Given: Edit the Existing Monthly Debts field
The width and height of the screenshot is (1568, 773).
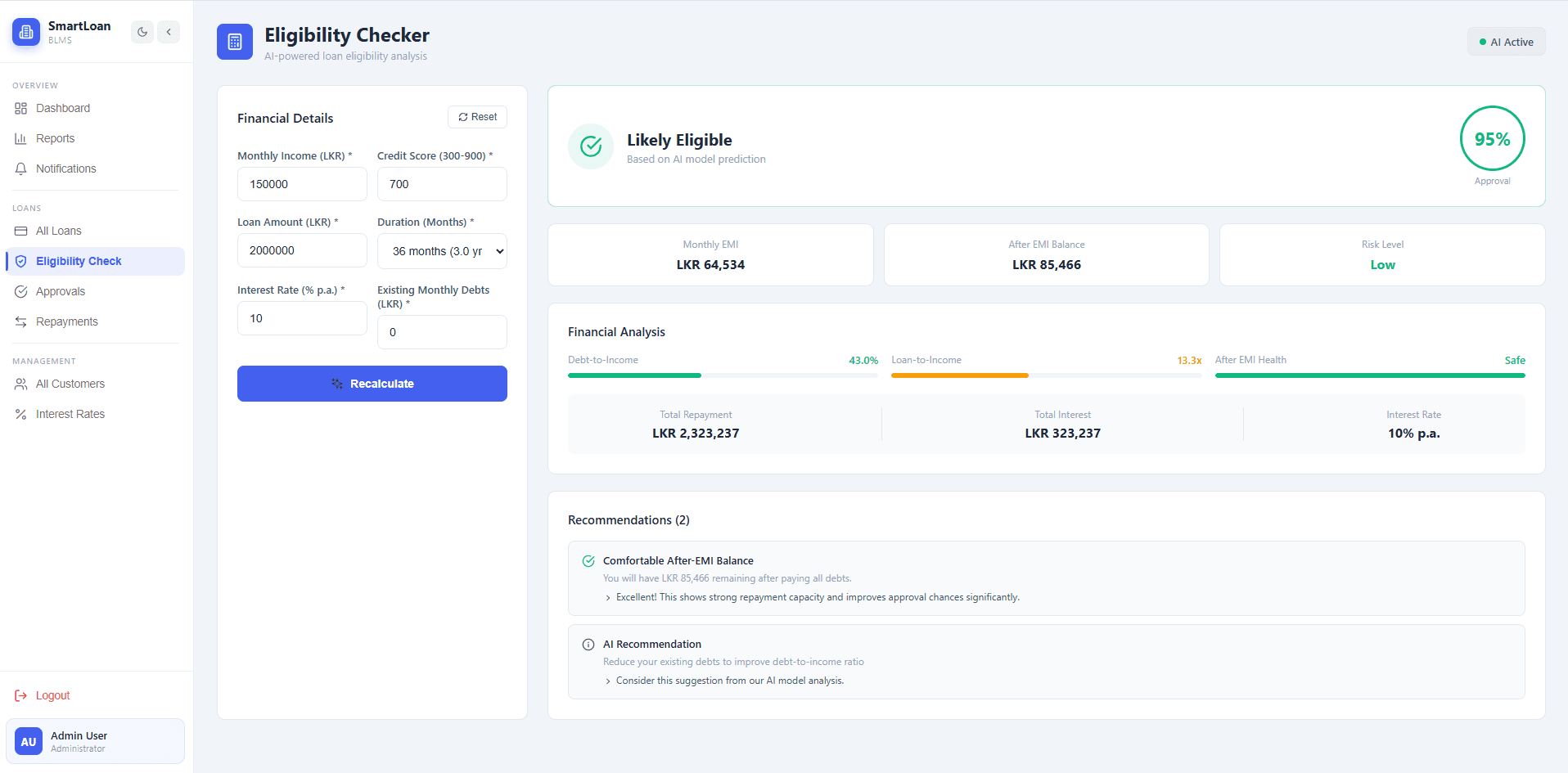Looking at the screenshot, I should (x=442, y=332).
